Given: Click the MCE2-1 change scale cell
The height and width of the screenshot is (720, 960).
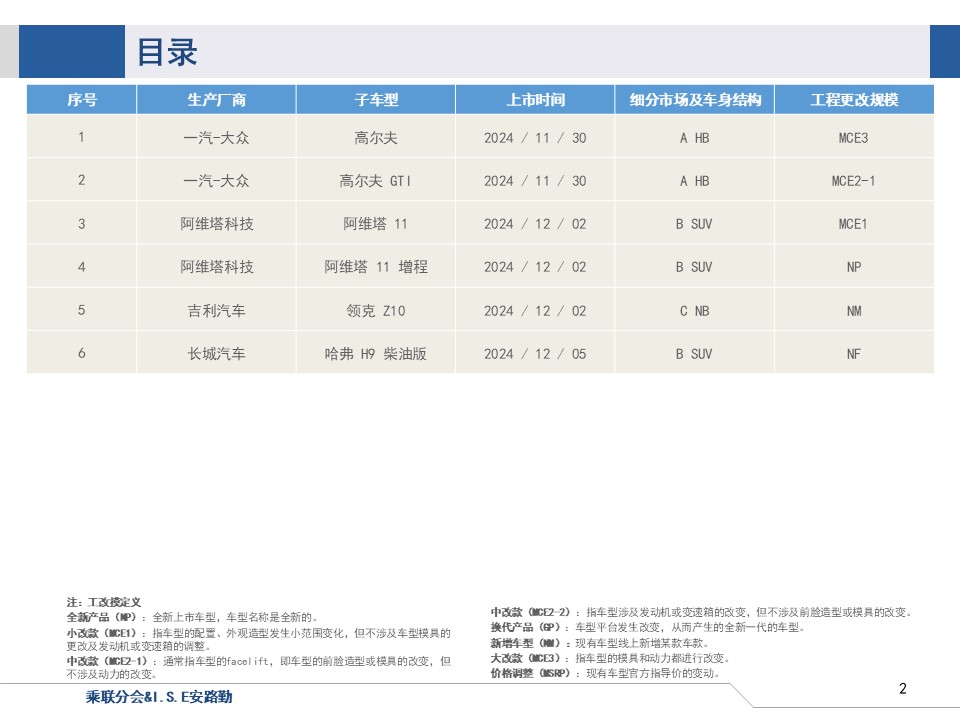Looking at the screenshot, I should point(854,181).
